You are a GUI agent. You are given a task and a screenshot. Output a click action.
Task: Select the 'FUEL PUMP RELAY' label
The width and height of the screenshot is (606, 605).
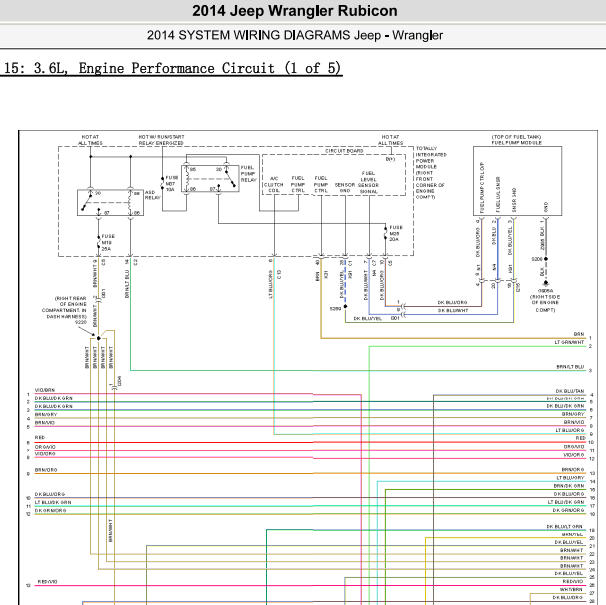point(249,174)
